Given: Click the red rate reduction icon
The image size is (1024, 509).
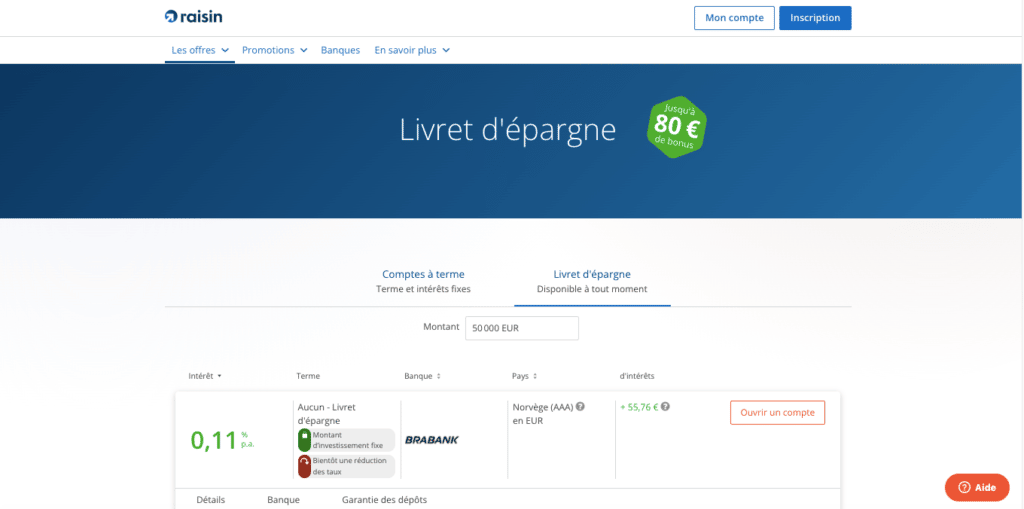Looking at the screenshot, I should coord(304,466).
